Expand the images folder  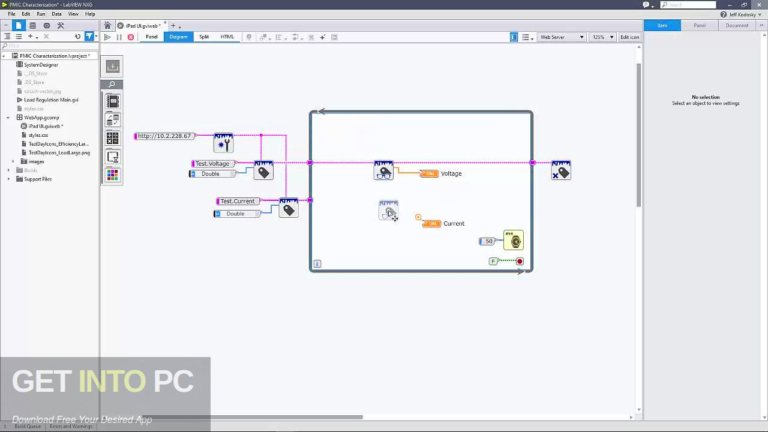coord(13,162)
